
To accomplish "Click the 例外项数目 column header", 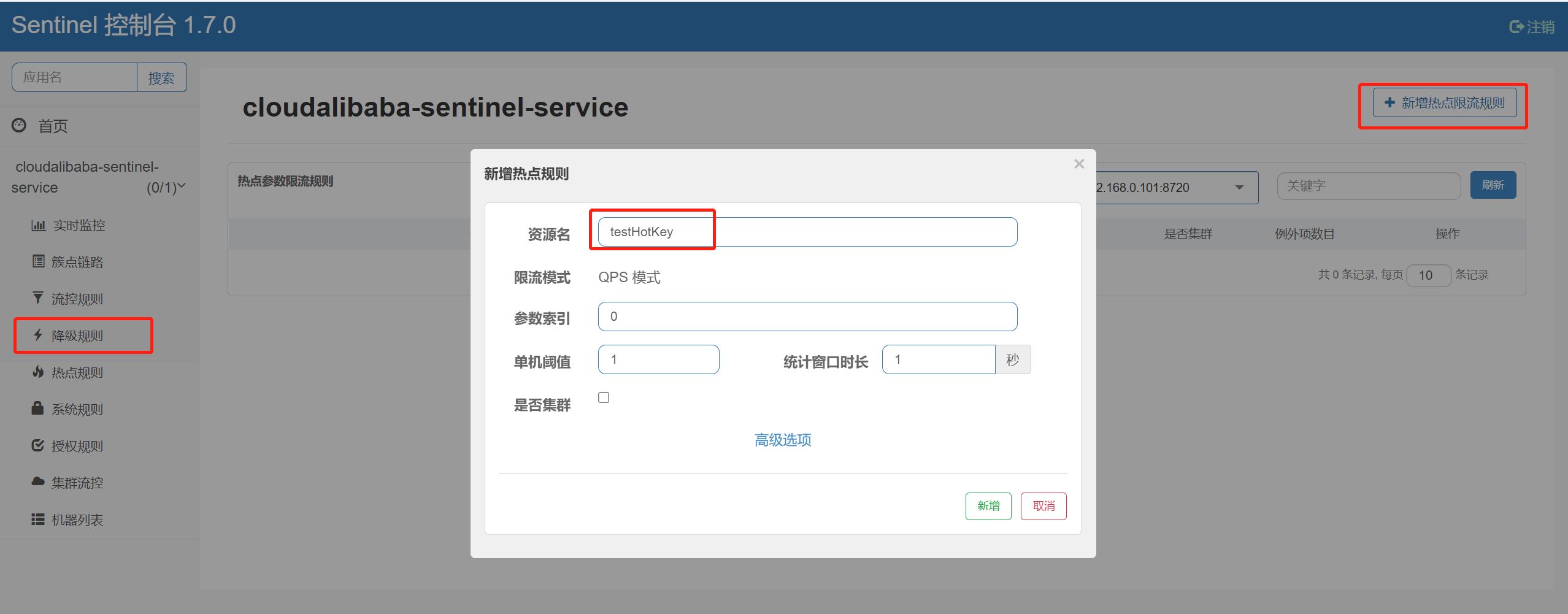I will [x=1305, y=234].
